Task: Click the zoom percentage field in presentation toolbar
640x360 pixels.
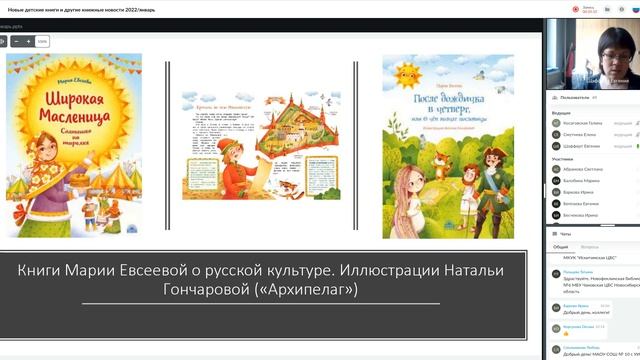Action: pos(42,41)
